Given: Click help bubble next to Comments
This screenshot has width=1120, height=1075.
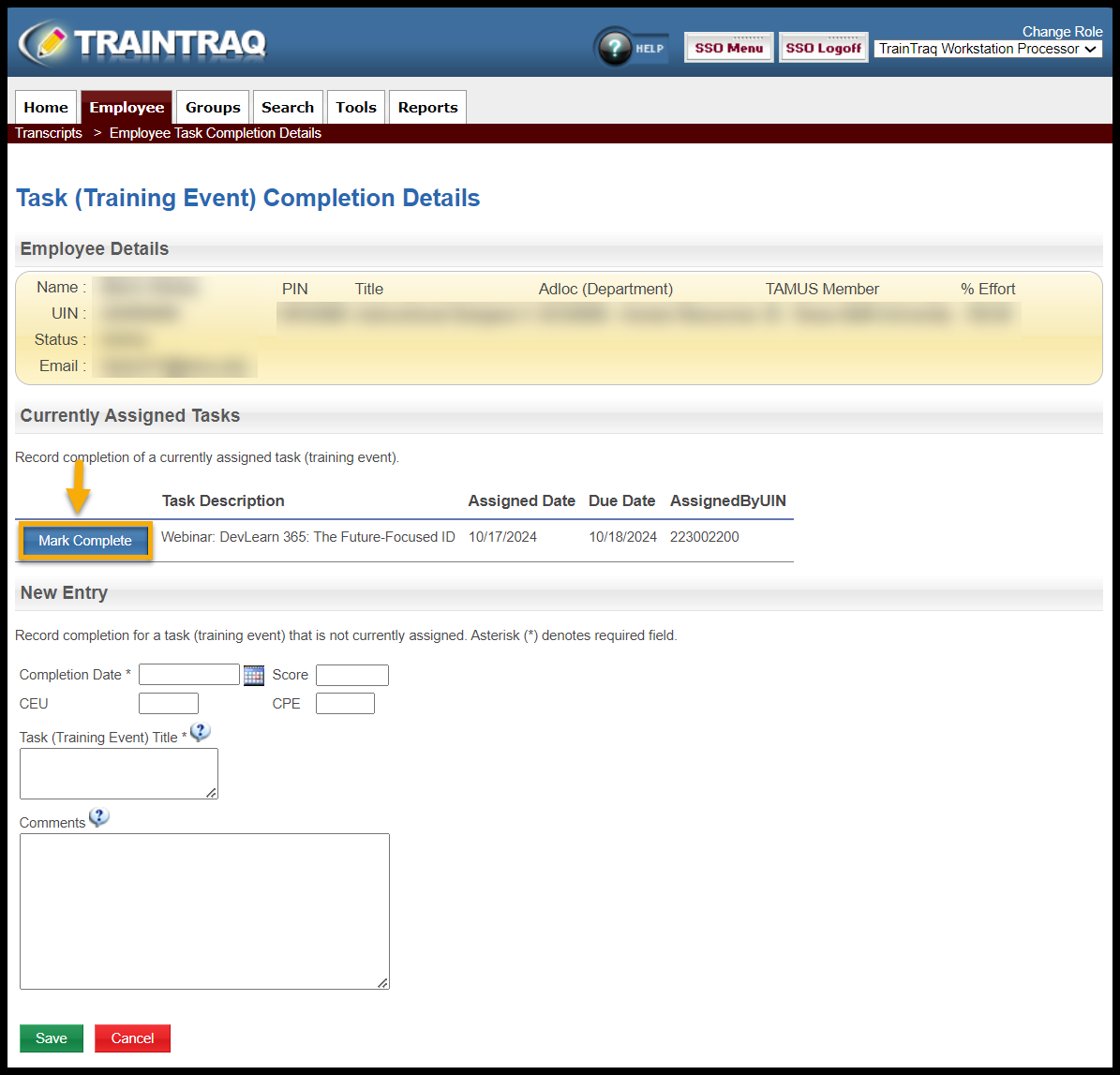Looking at the screenshot, I should [x=98, y=817].
